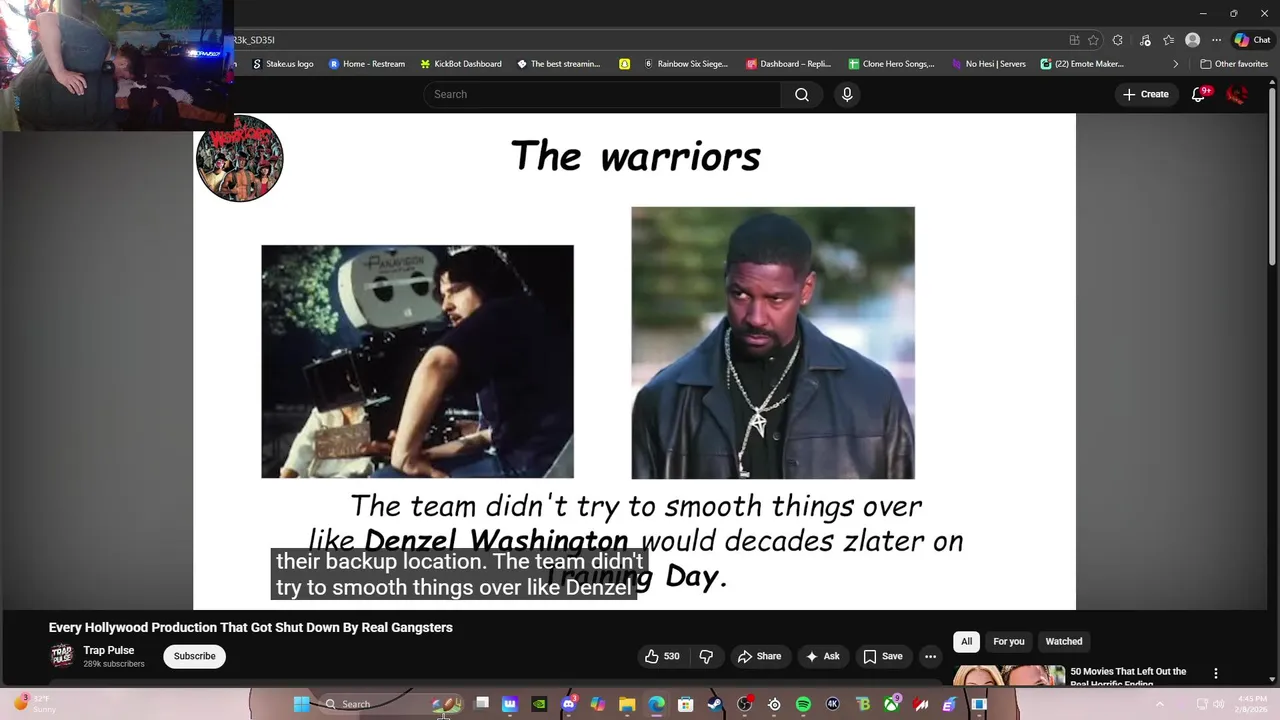Open the Trap Pulse channel avatar

click(x=62, y=656)
